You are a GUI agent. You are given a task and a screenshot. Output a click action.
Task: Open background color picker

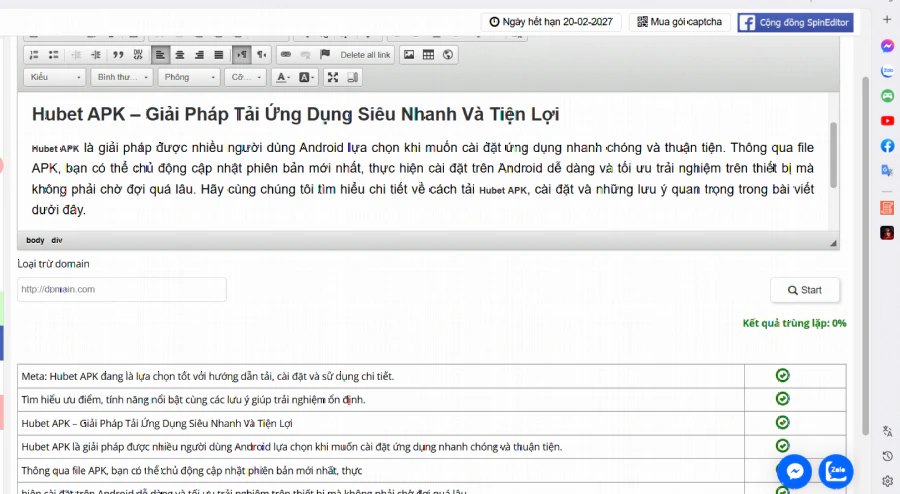point(305,77)
